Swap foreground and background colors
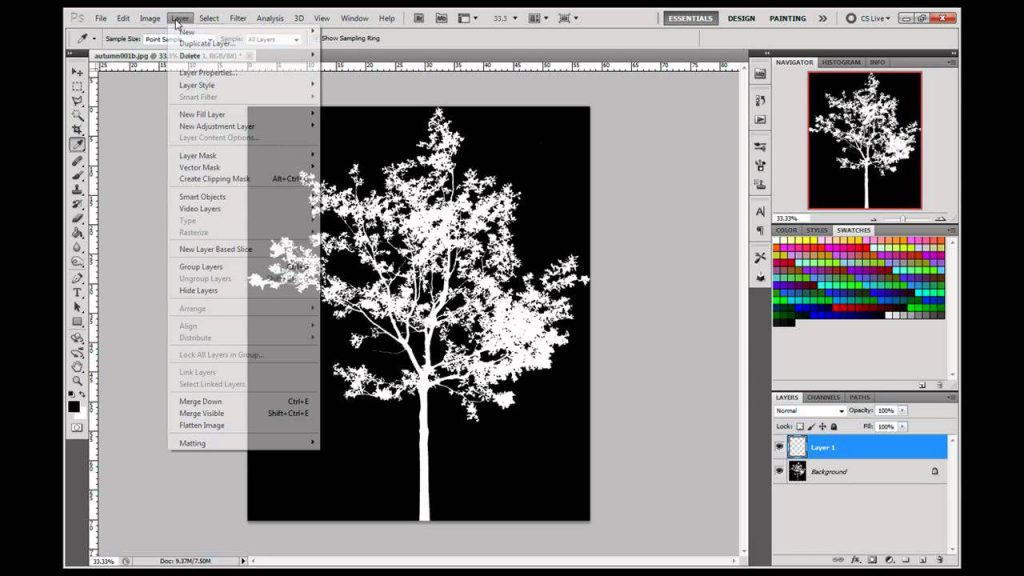1024x576 pixels. coord(82,394)
